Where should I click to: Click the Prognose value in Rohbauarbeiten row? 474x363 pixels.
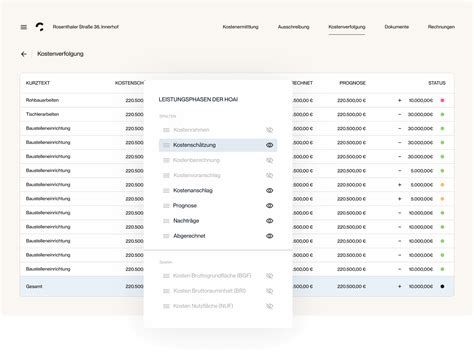coord(351,100)
